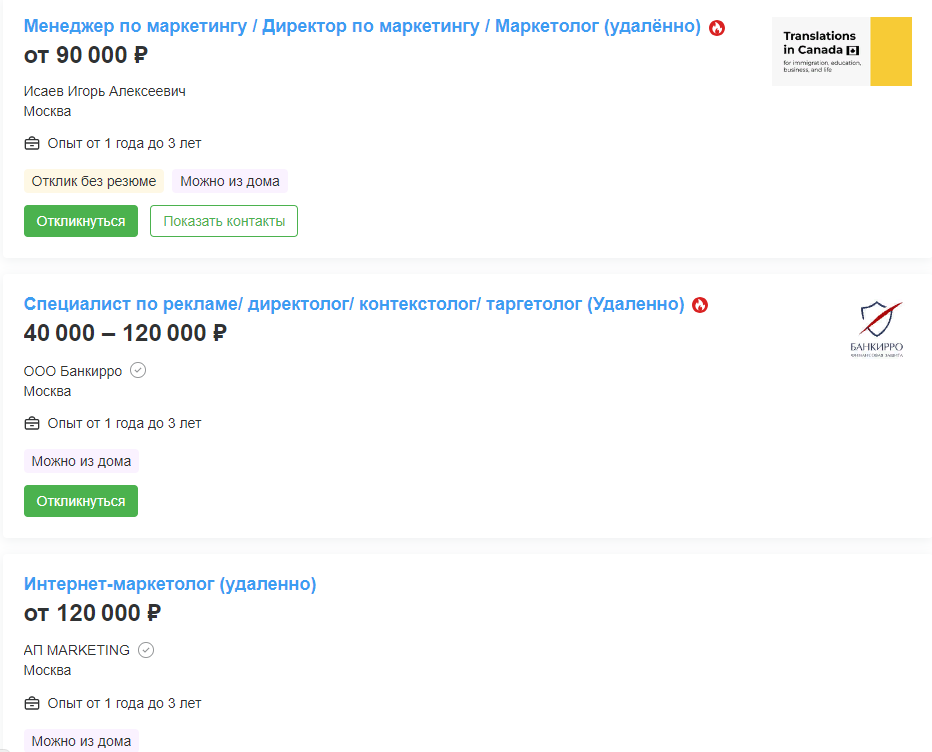Click the Можно из дома tag in the first vacancy
The width and height of the screenshot is (932, 752).
click(x=230, y=182)
